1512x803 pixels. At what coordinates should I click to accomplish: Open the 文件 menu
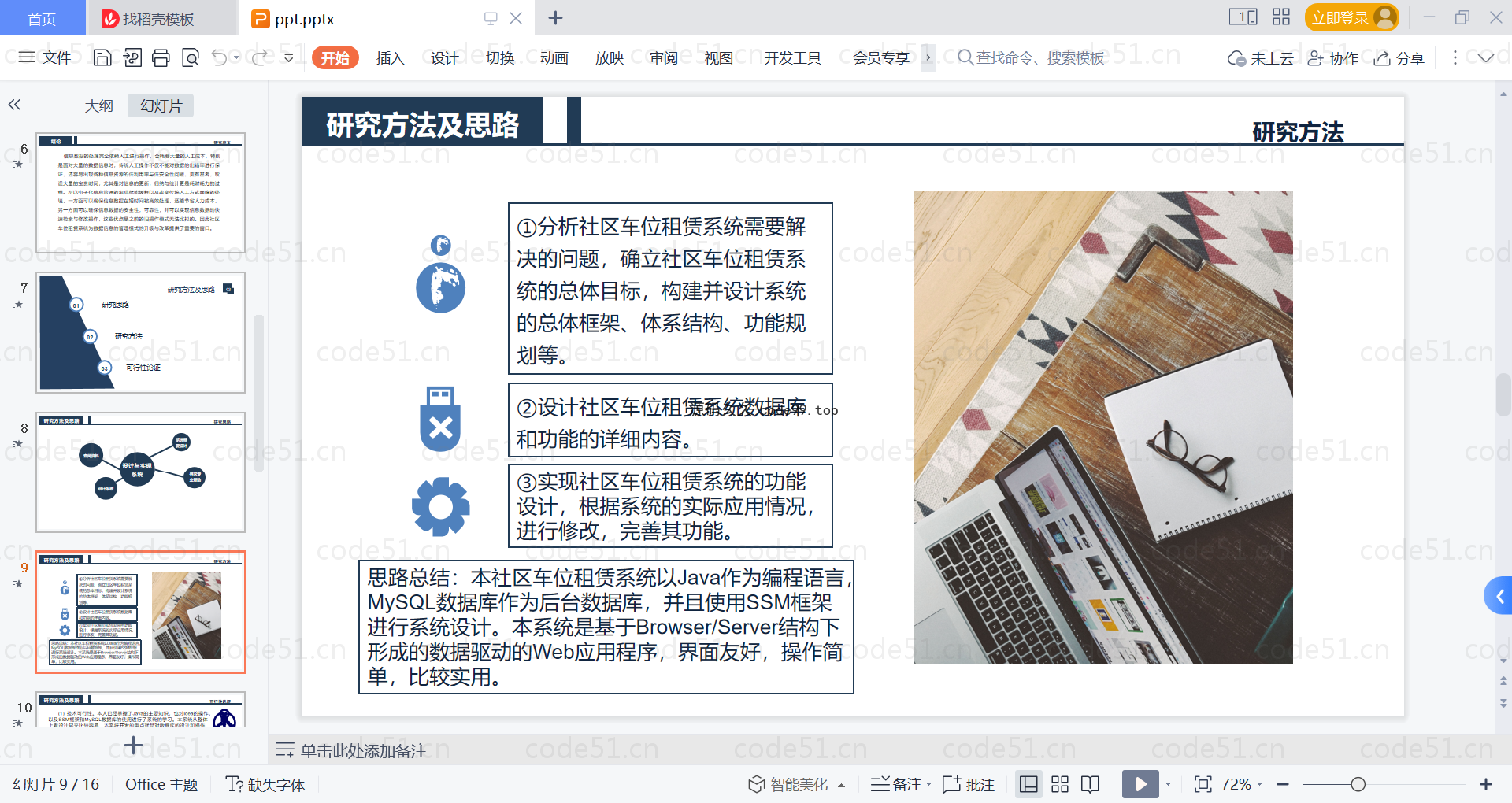coord(45,57)
